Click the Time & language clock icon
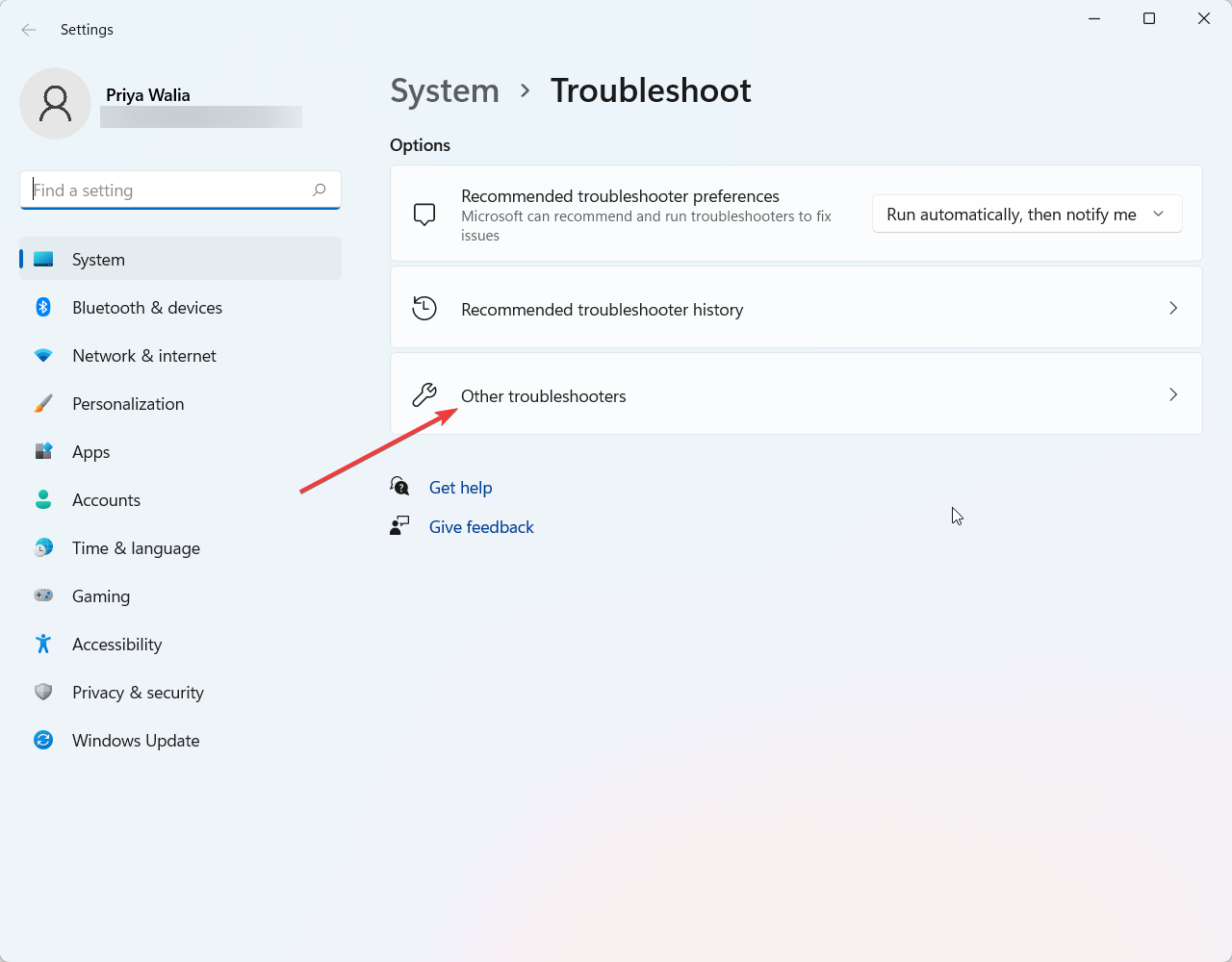This screenshot has height=962, width=1232. point(43,547)
